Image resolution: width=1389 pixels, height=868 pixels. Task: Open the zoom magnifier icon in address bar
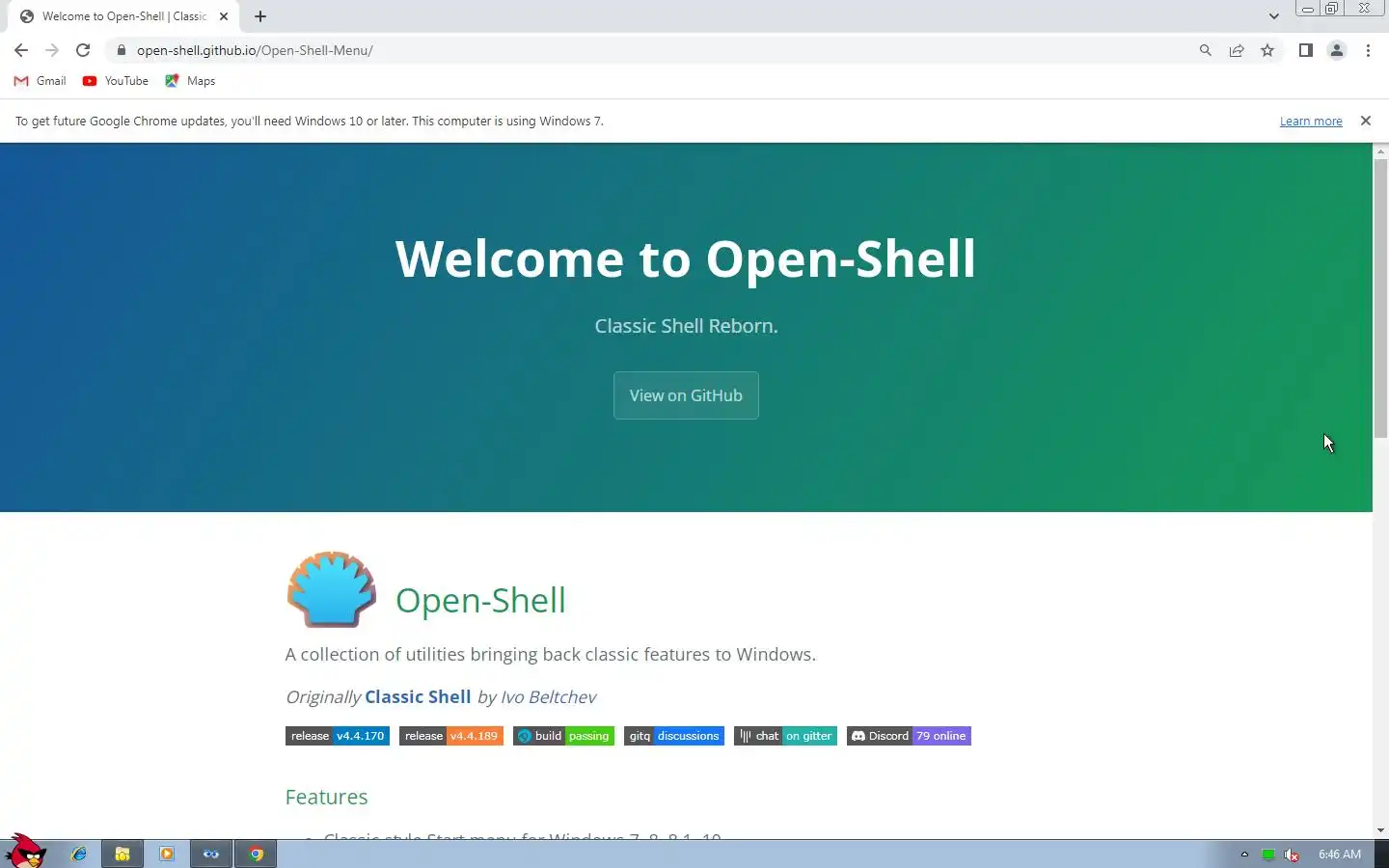pyautogui.click(x=1205, y=50)
